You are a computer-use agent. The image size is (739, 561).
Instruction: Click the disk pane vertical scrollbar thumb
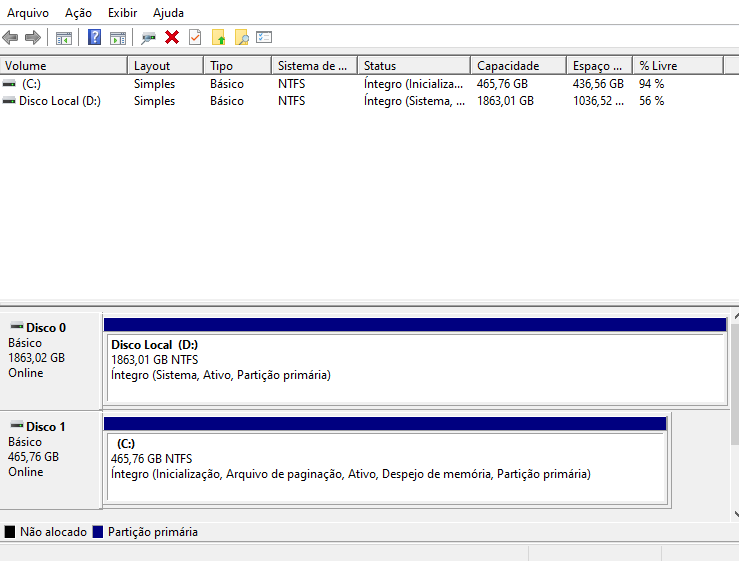pos(735,383)
